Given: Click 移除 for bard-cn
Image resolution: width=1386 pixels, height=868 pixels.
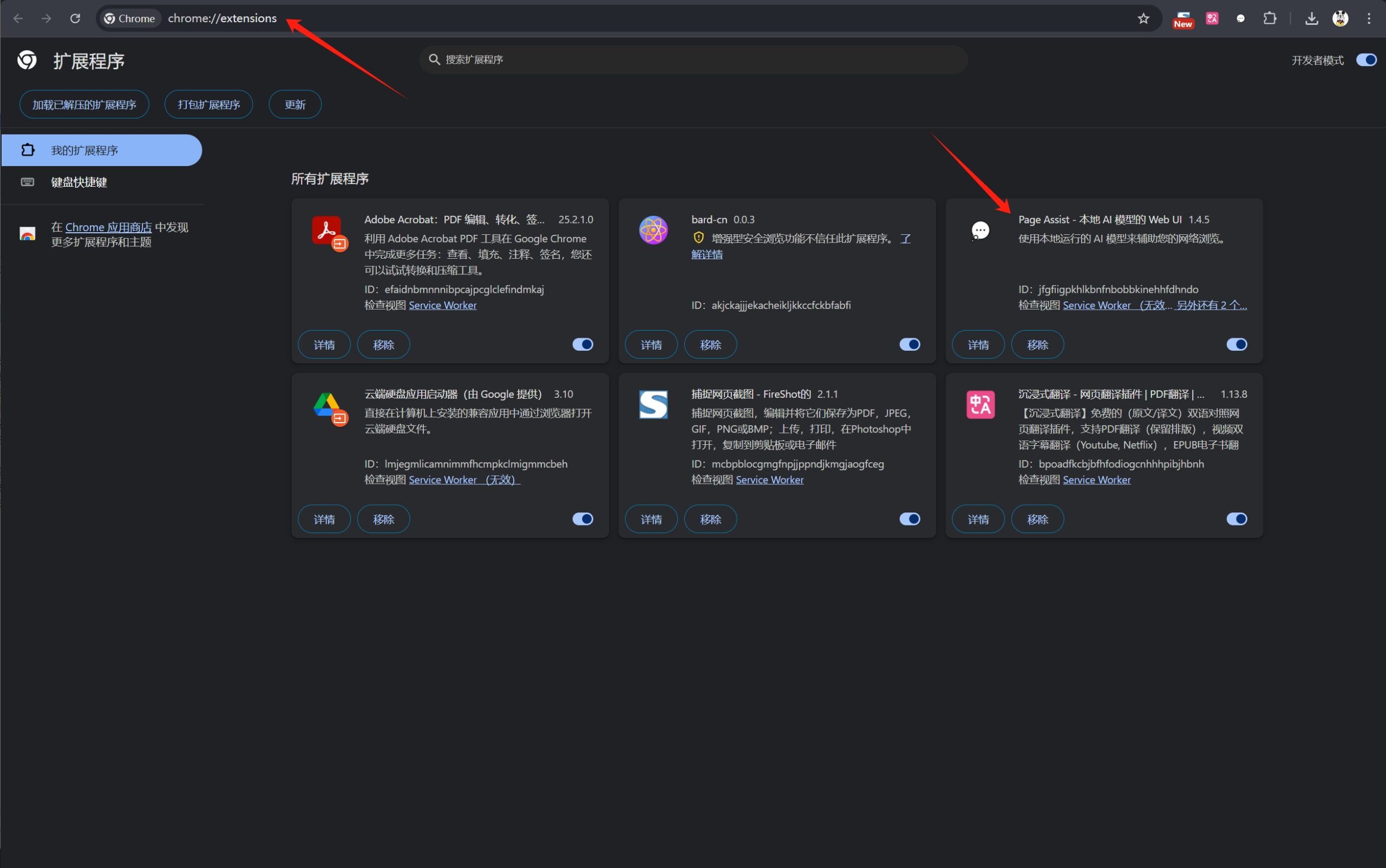Looking at the screenshot, I should click(710, 345).
